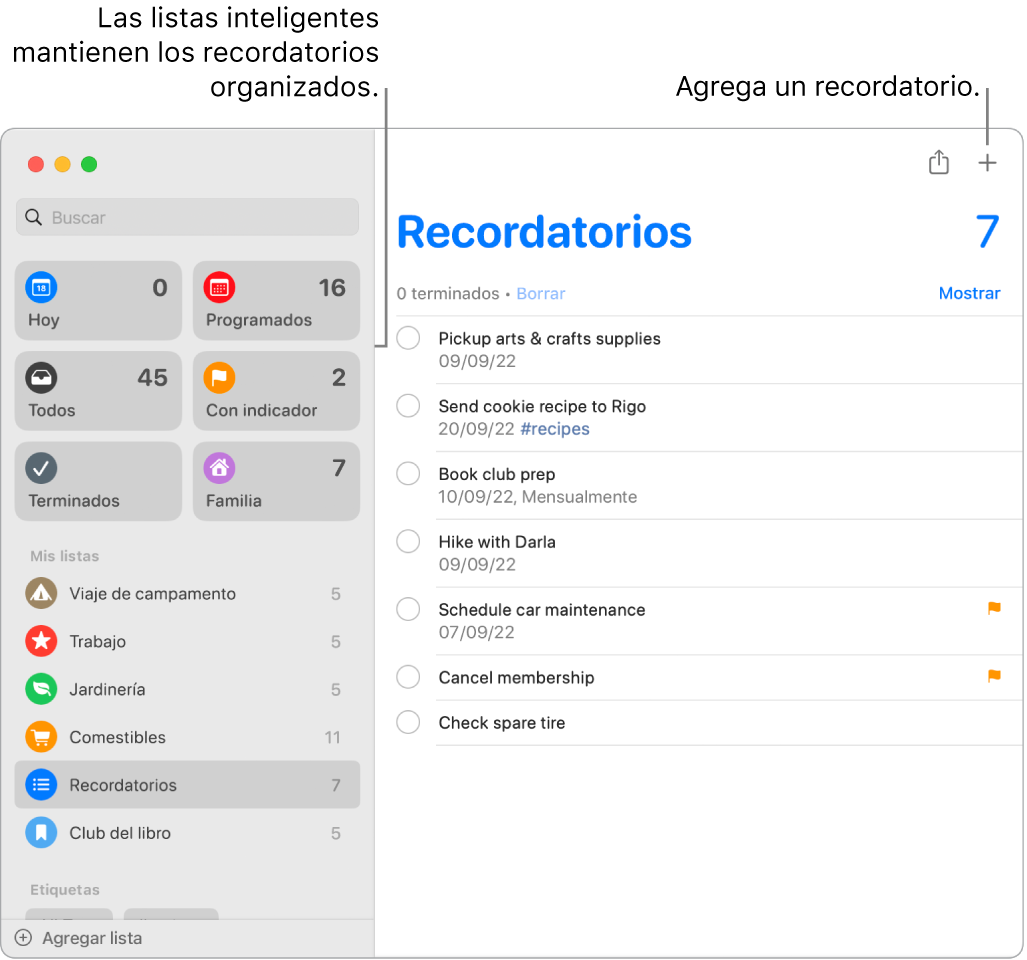Click the Share icon above Recordatorios

pyautogui.click(x=938, y=162)
